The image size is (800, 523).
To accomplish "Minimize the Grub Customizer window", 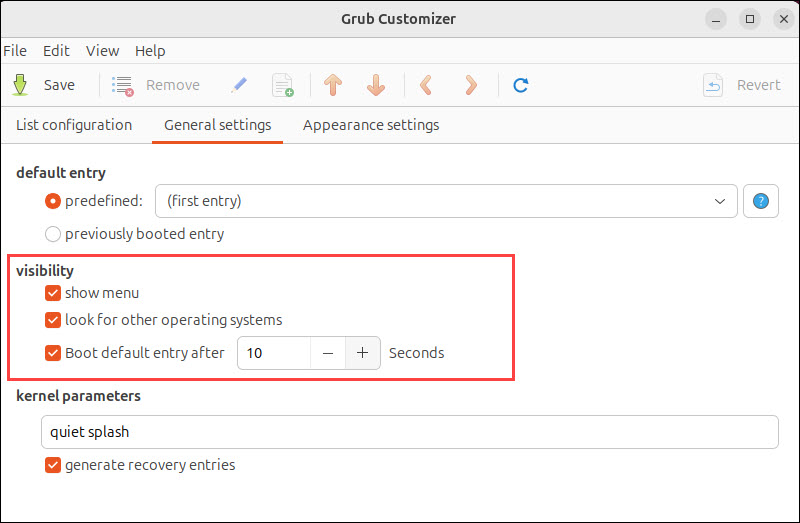I will pyautogui.click(x=716, y=19).
